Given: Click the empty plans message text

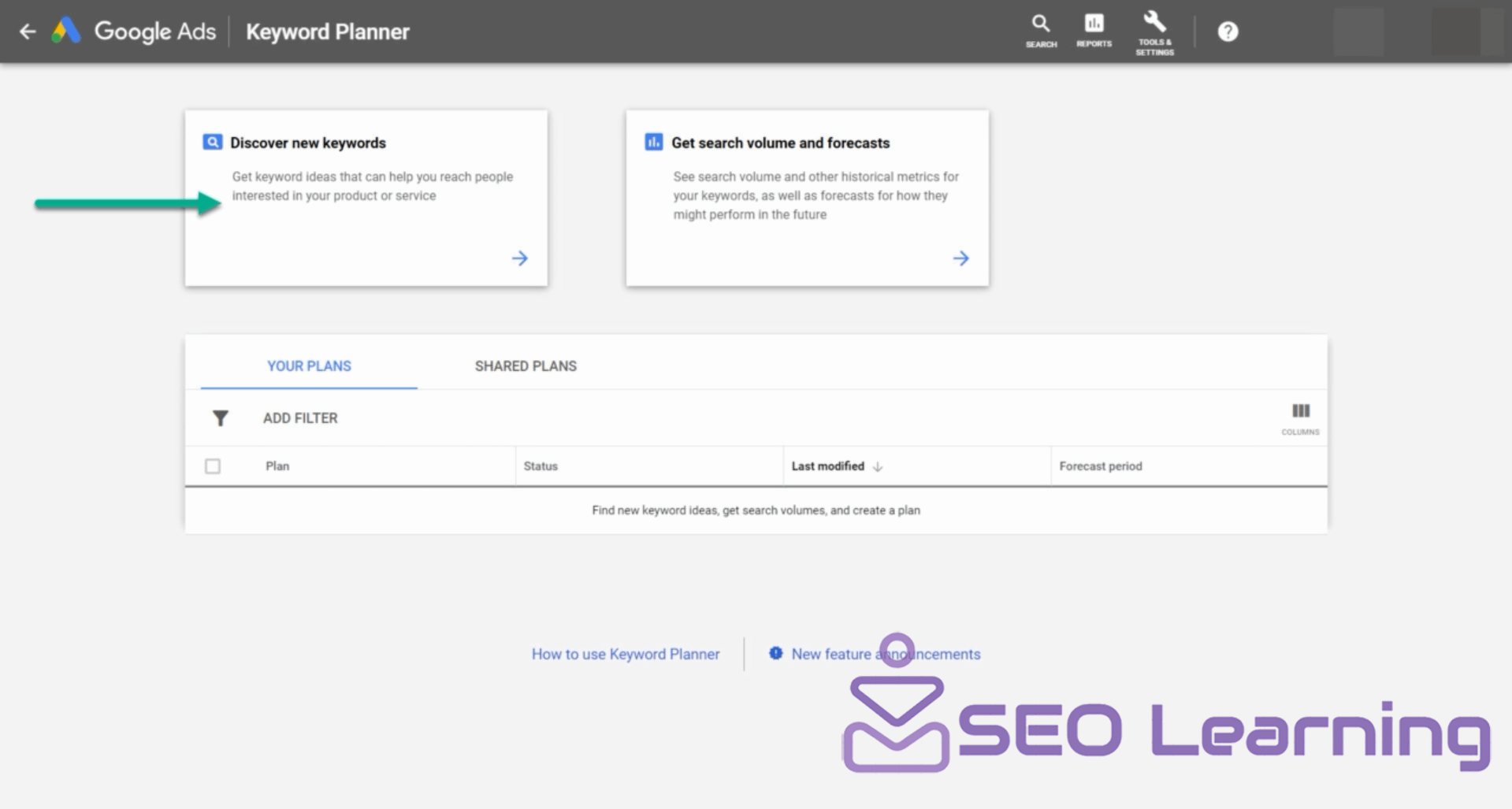Looking at the screenshot, I should [x=756, y=510].
